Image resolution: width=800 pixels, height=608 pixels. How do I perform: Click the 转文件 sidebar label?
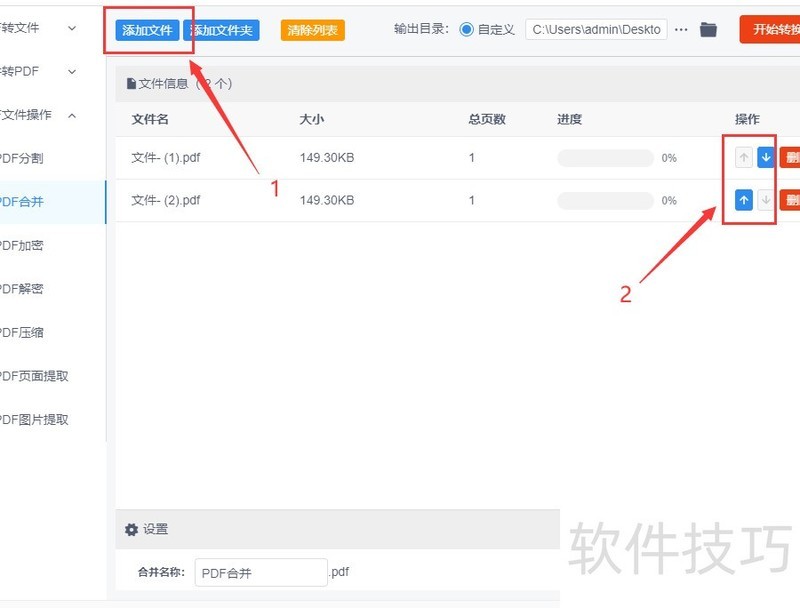tap(19, 28)
